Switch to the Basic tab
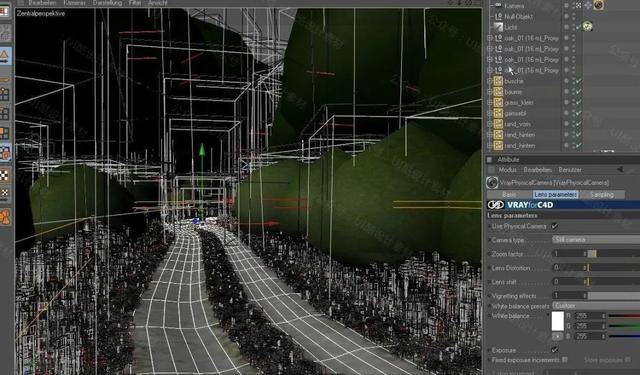640x375 pixels. tap(509, 195)
